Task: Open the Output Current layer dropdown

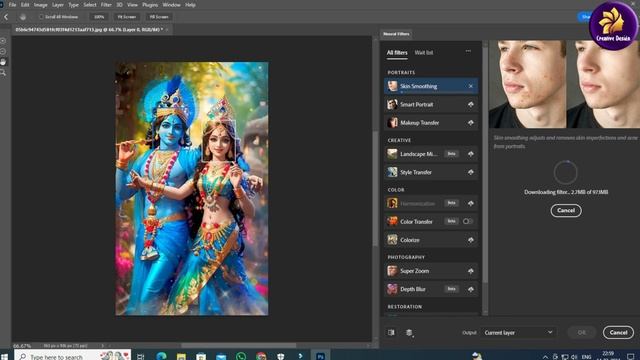Action: click(518, 333)
